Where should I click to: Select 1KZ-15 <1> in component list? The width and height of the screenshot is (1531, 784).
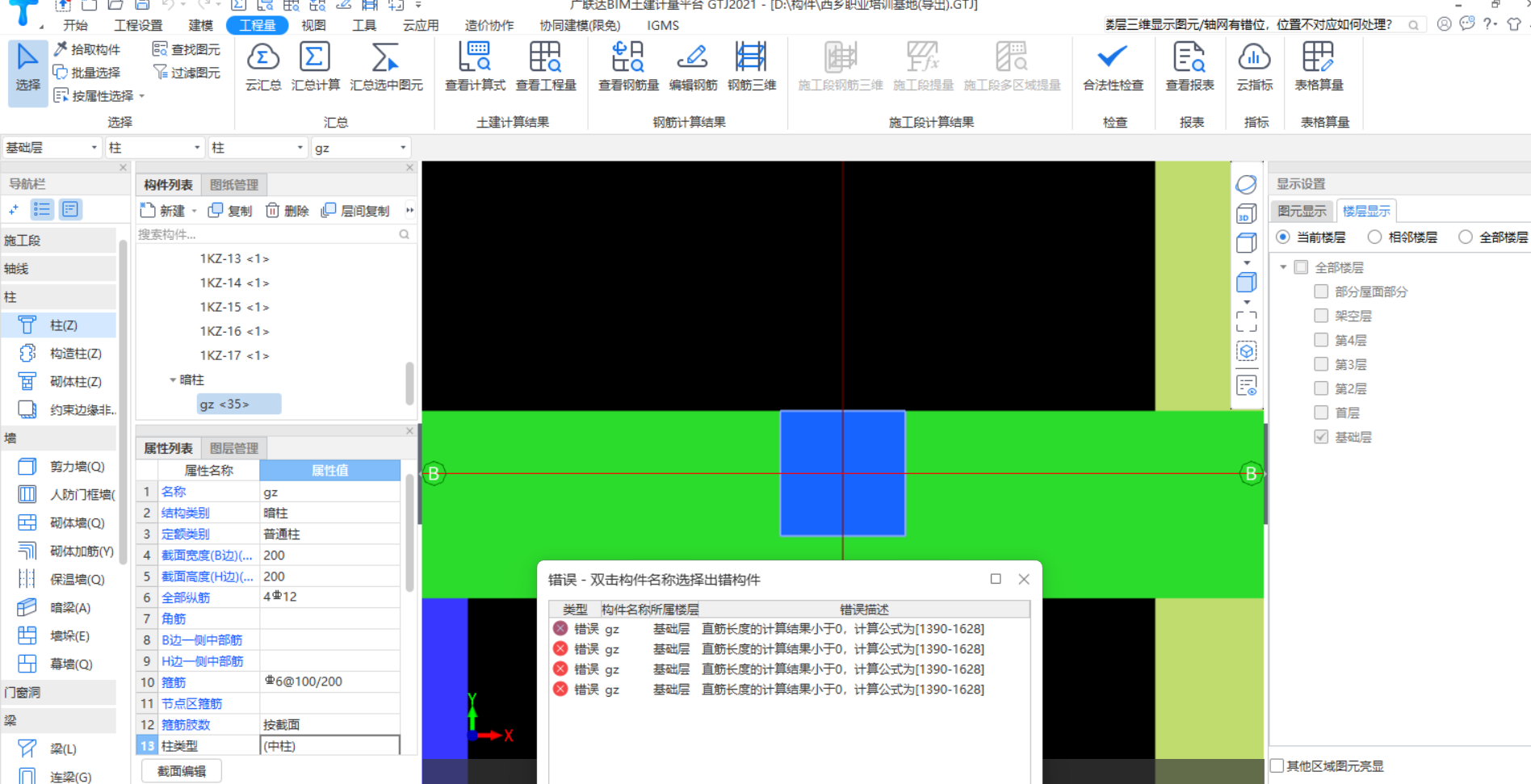coord(234,307)
